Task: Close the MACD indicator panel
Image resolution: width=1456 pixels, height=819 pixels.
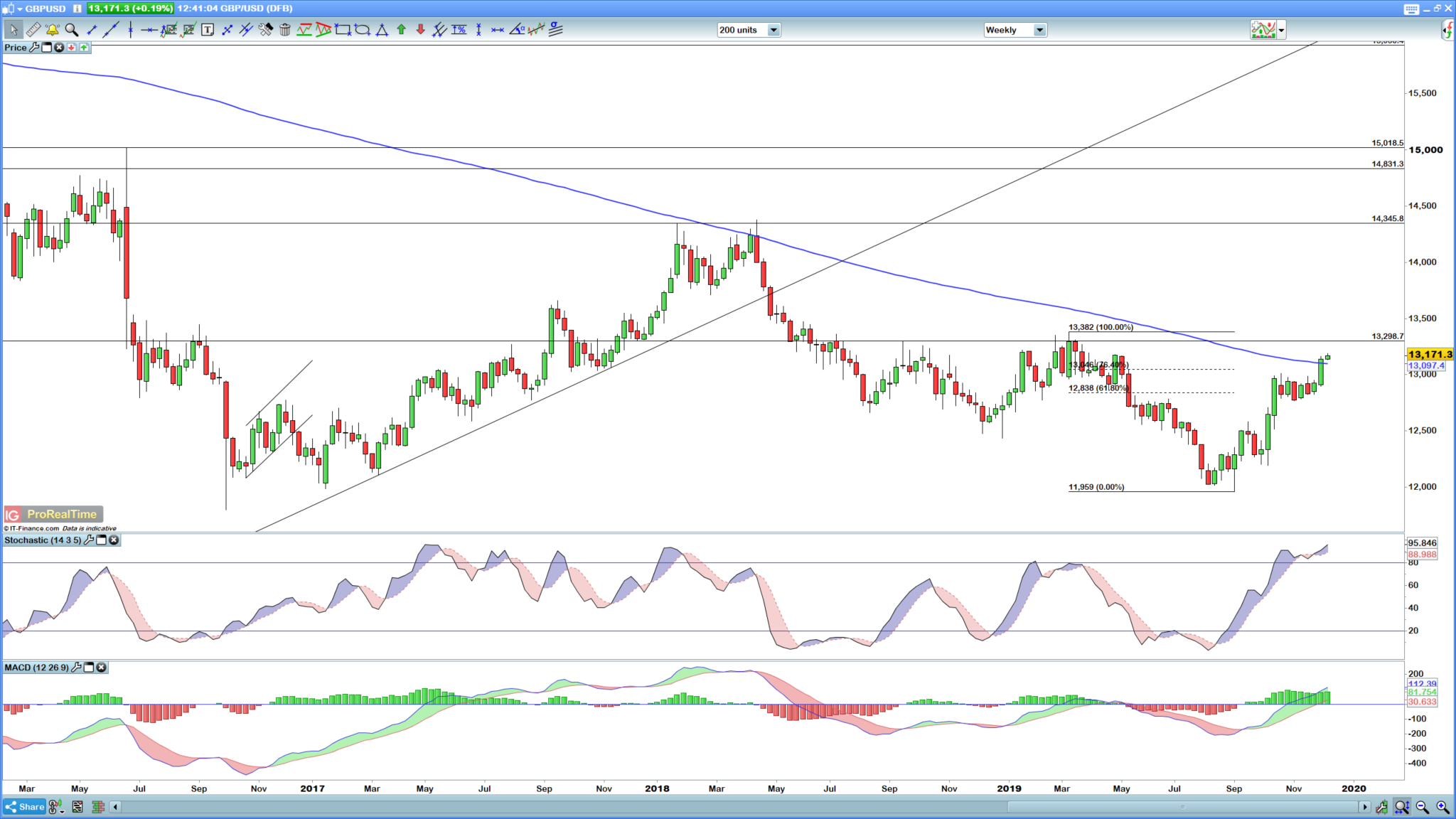Action: tap(102, 668)
